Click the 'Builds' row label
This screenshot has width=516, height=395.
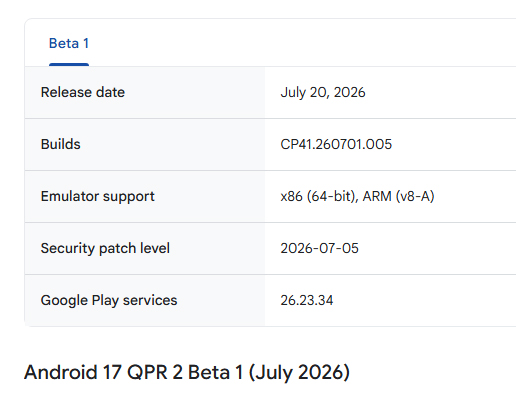61,144
